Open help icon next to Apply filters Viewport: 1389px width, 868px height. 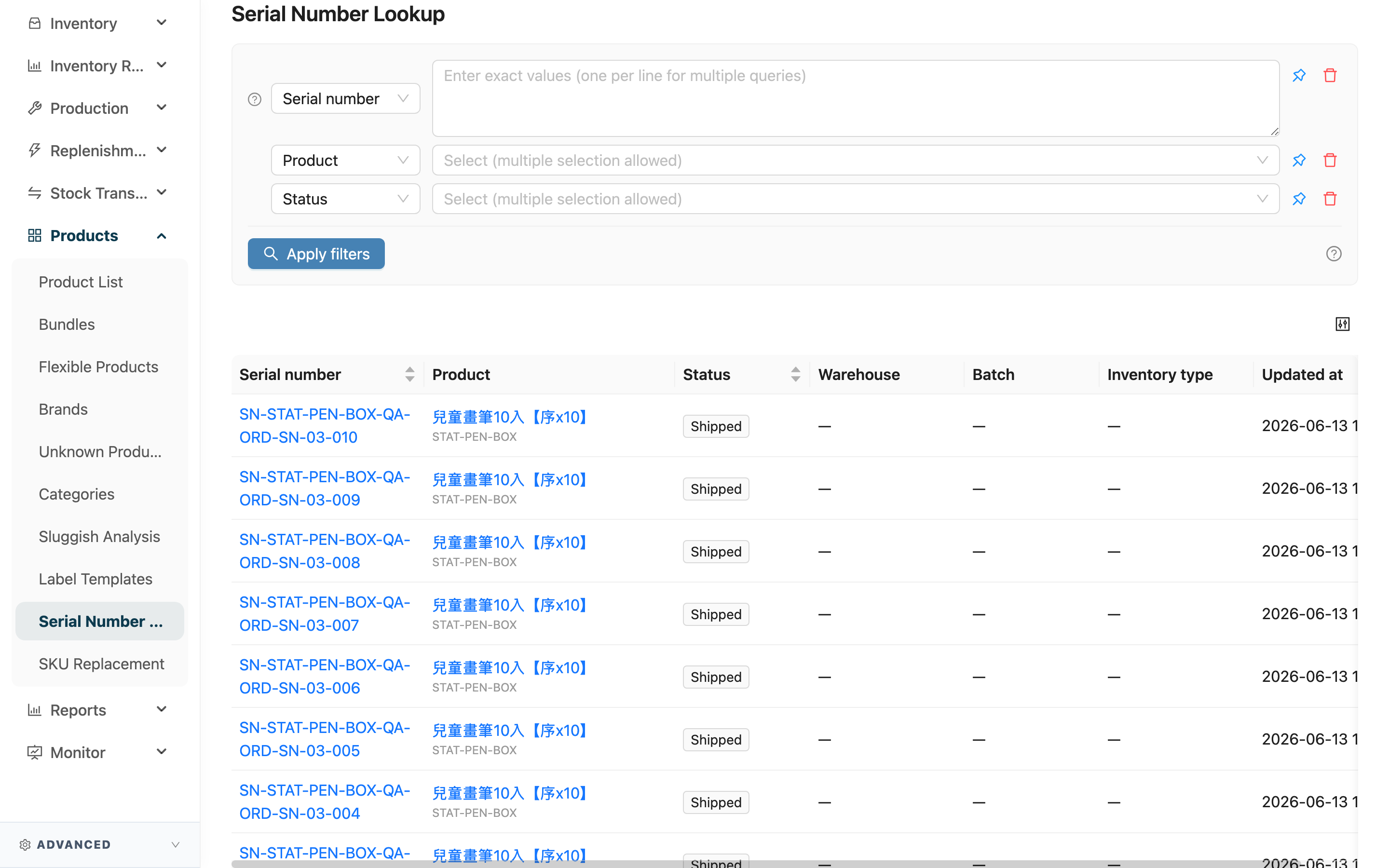[x=1334, y=254]
